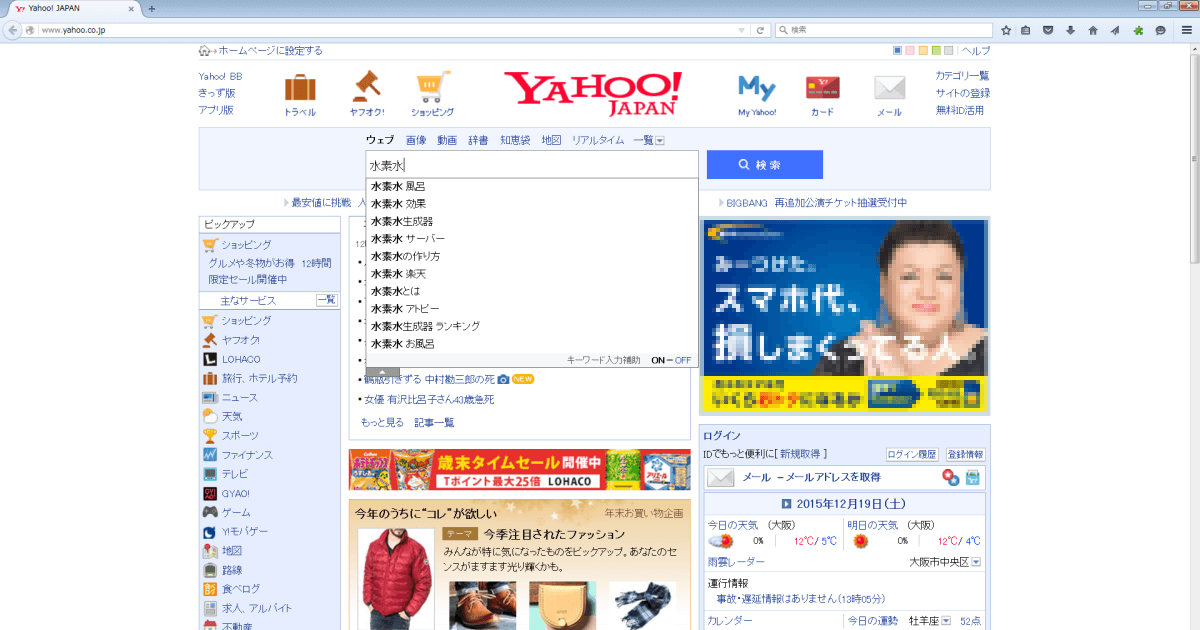Open the スマホ代 banner advertisement

pyautogui.click(x=845, y=316)
